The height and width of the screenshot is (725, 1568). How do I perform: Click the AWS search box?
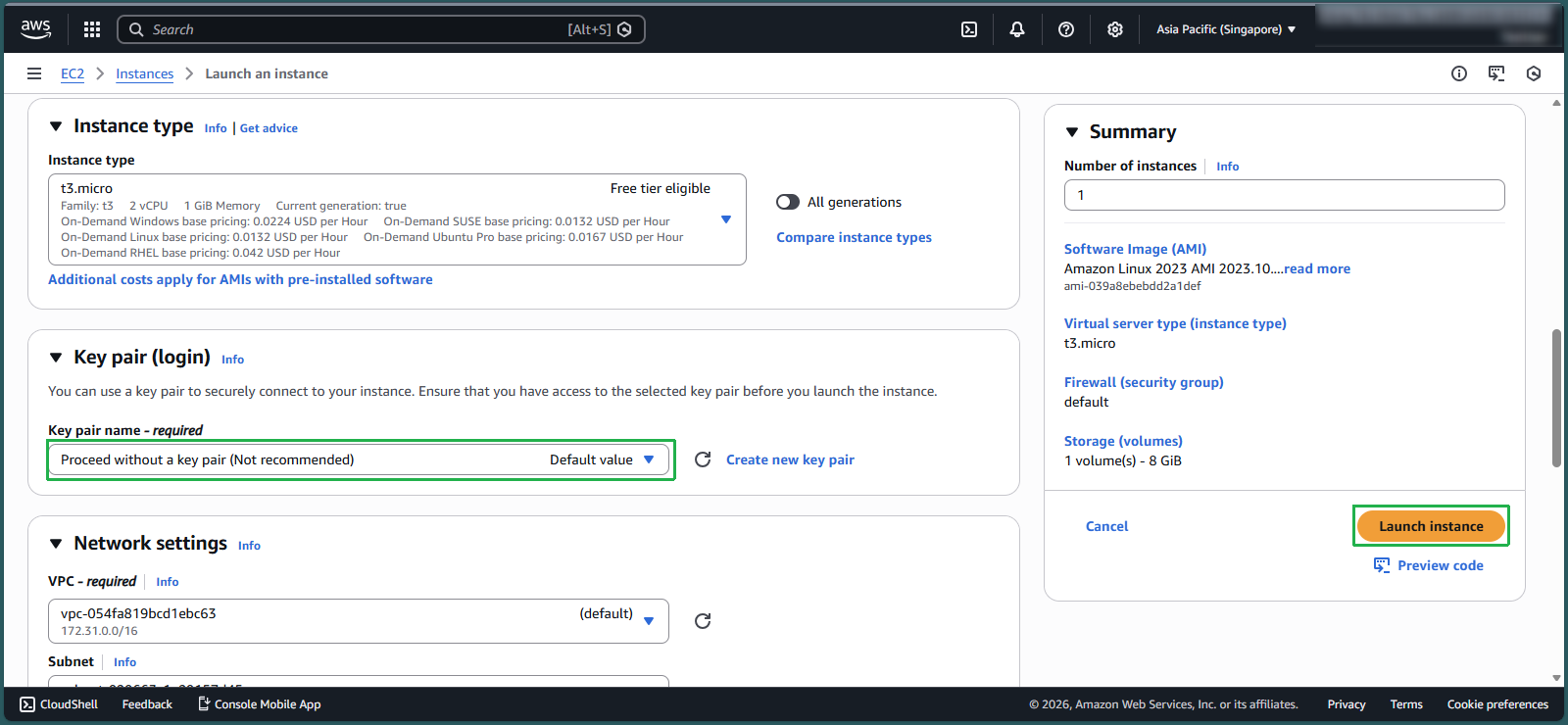(380, 29)
